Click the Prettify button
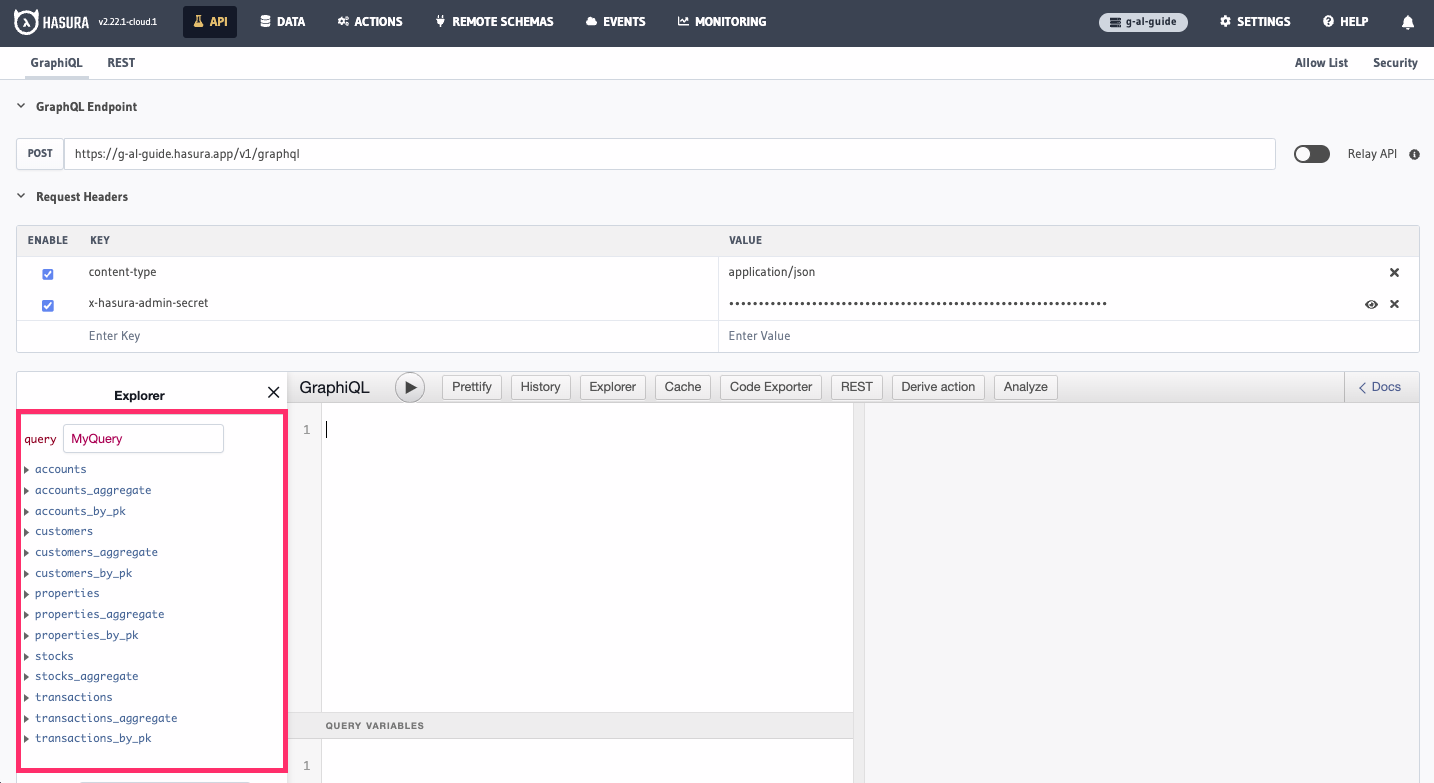The width and height of the screenshot is (1434, 783). 471,387
